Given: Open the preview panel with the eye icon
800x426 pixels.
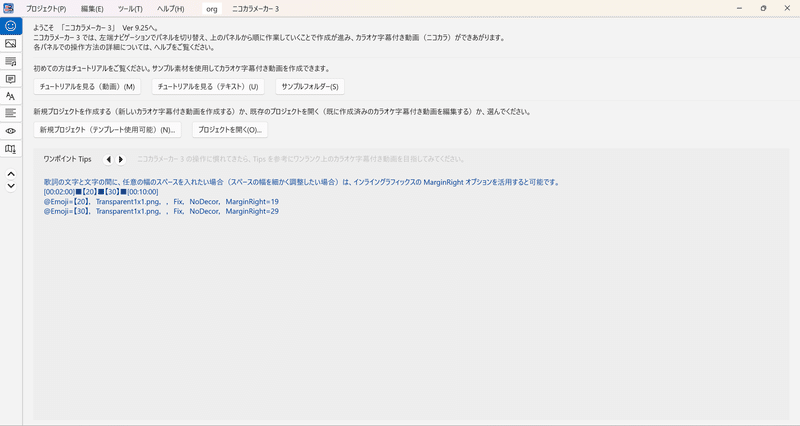Looking at the screenshot, I should pos(11,131).
